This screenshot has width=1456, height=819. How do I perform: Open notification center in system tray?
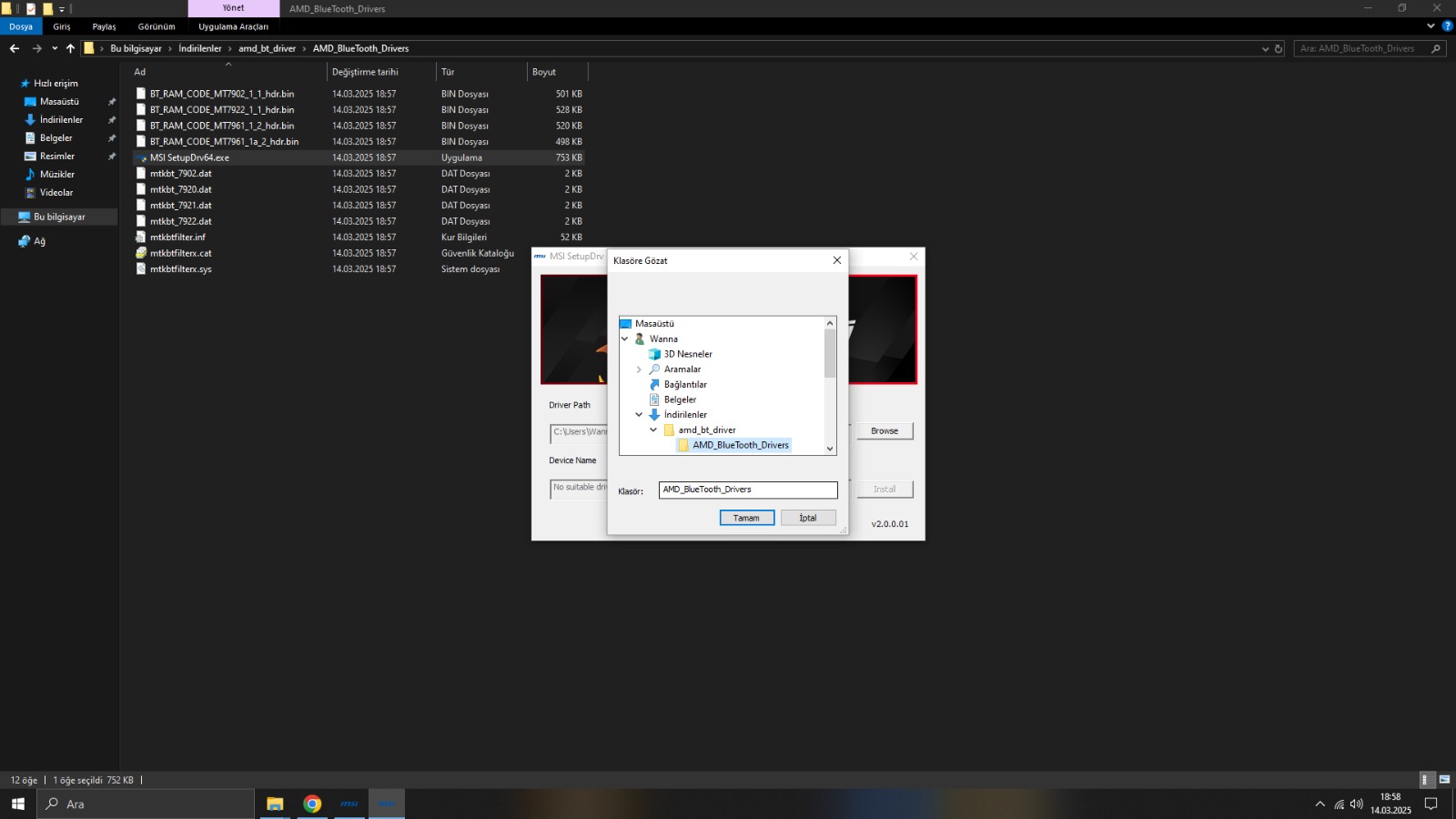pyautogui.click(x=1431, y=804)
